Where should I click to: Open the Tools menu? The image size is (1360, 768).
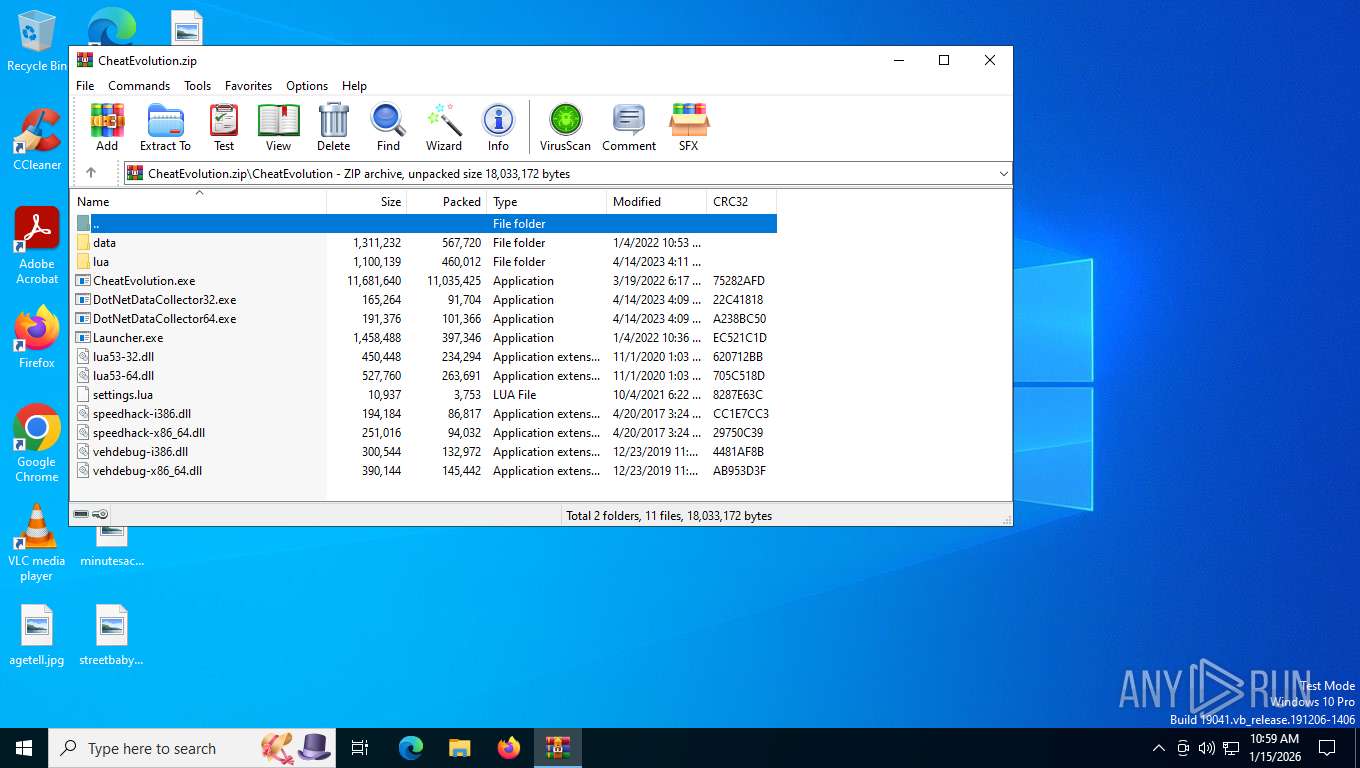(197, 86)
